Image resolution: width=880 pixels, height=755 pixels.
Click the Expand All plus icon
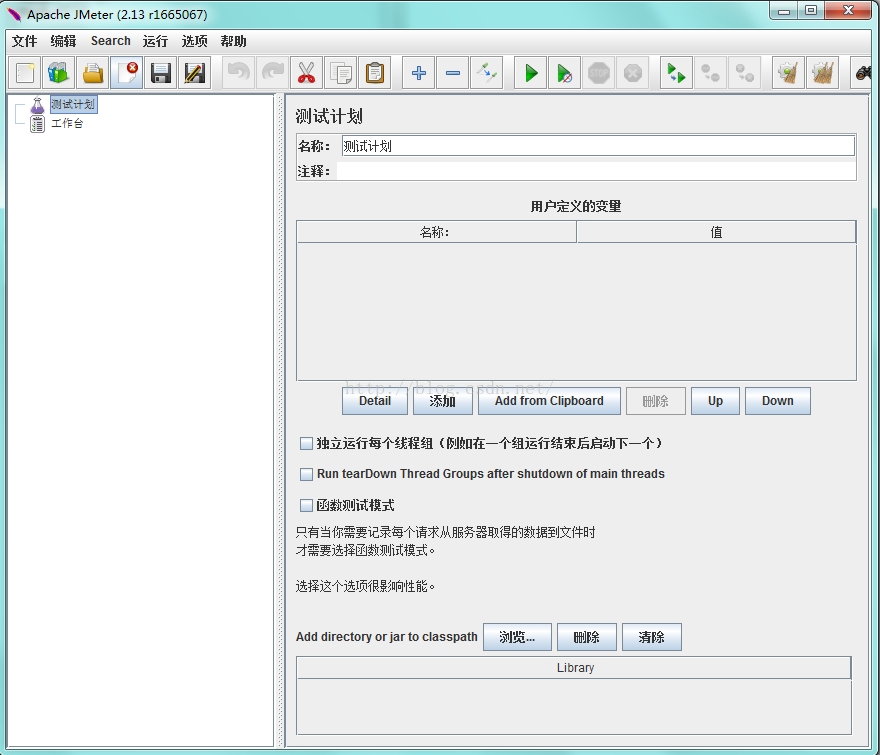click(x=419, y=73)
